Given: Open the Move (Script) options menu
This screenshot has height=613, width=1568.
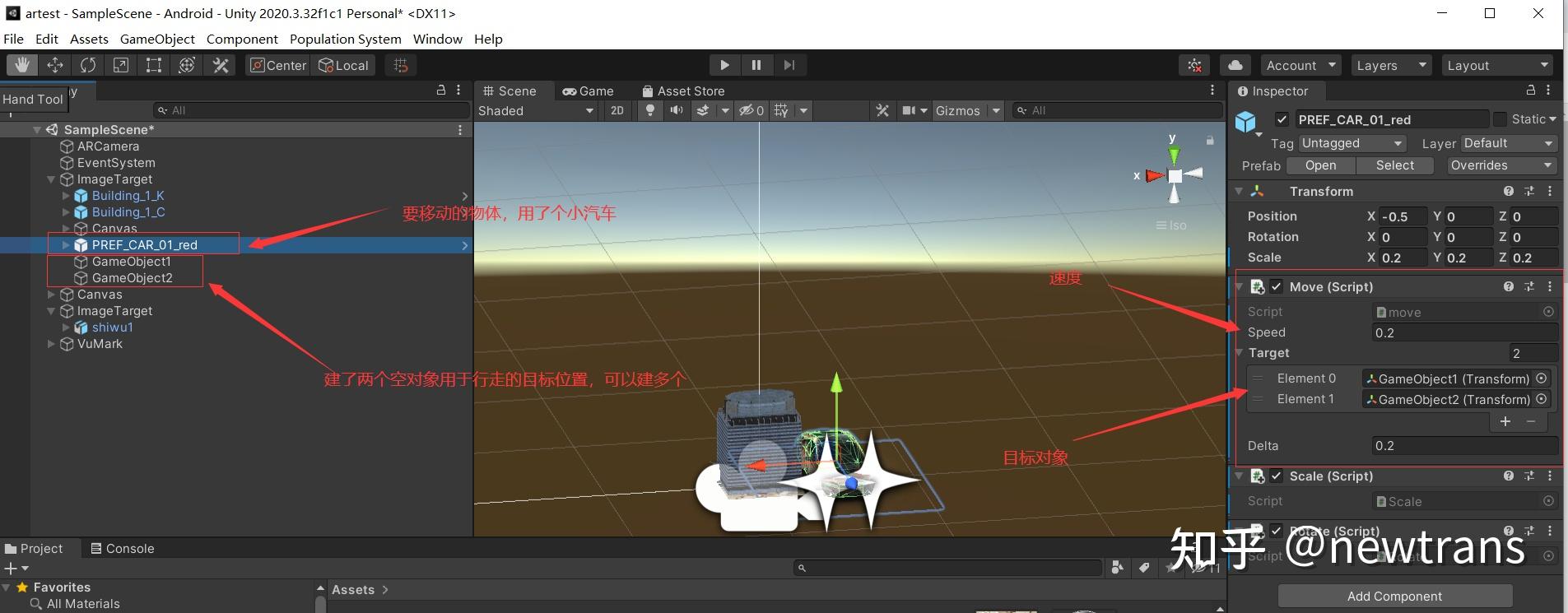Looking at the screenshot, I should tap(1550, 286).
